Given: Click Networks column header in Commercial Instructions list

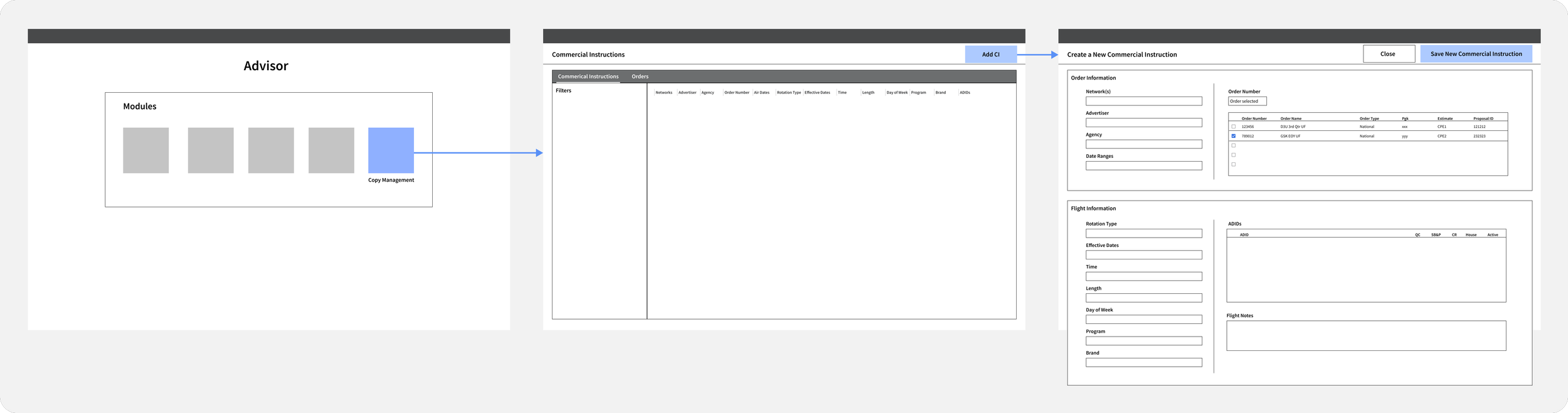Looking at the screenshot, I should [x=664, y=93].
